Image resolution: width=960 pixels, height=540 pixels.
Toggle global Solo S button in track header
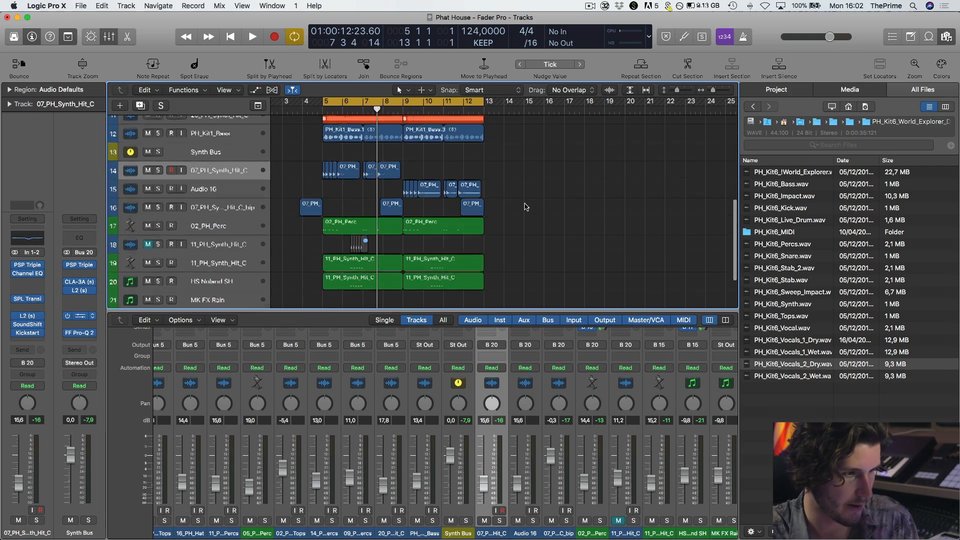tap(161, 105)
